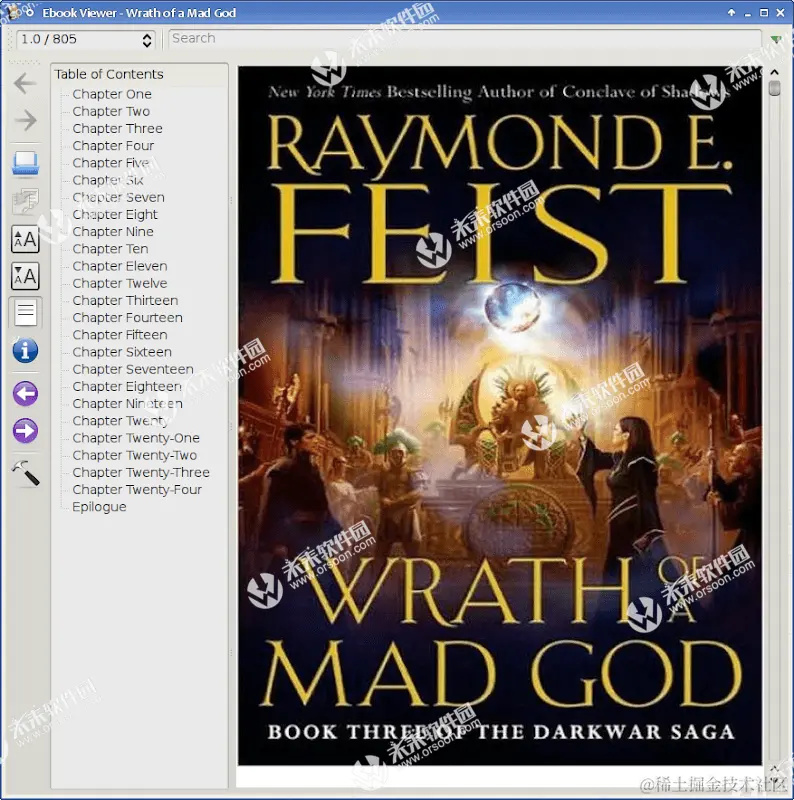Click the vertical scrollbar up arrow
The image size is (794, 800).
click(774, 72)
